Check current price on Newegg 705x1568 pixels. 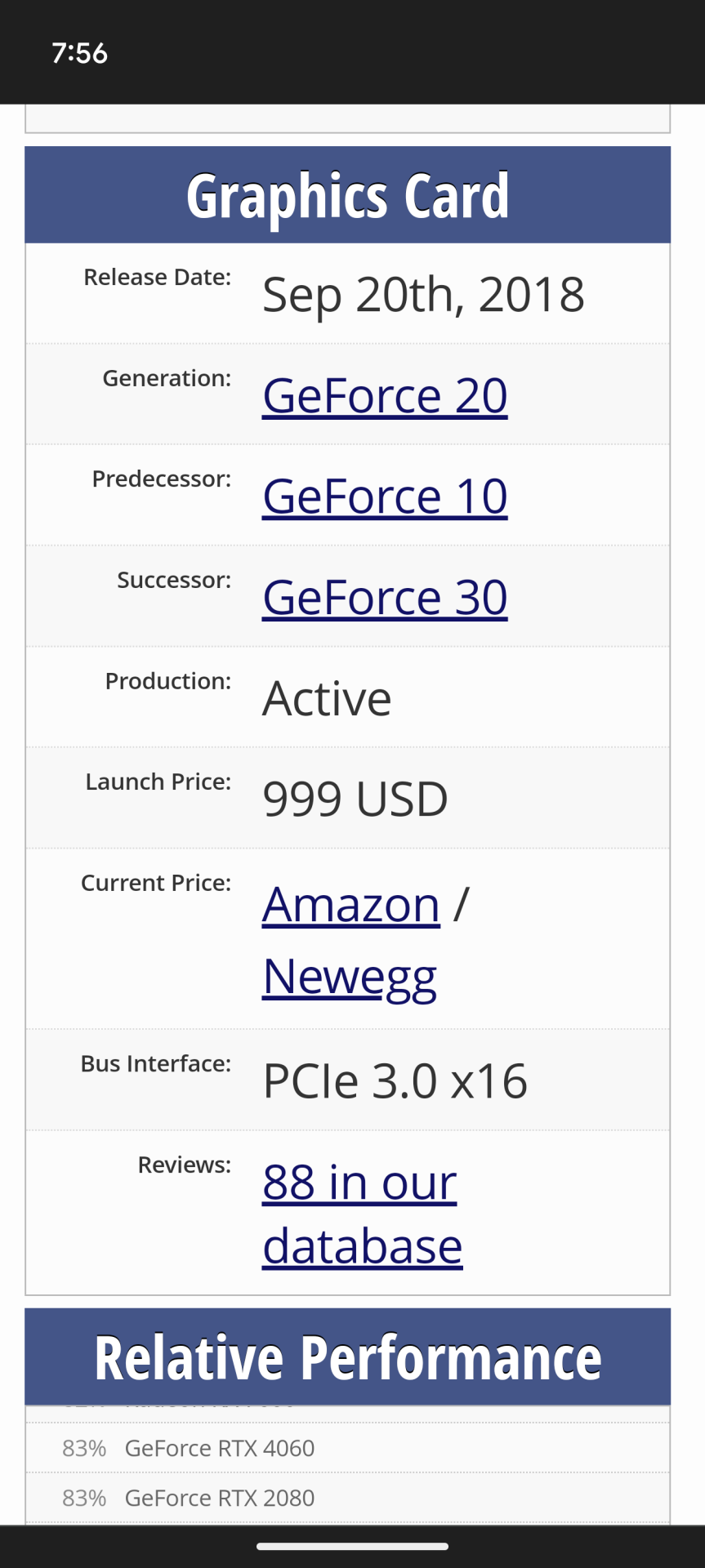pos(350,977)
